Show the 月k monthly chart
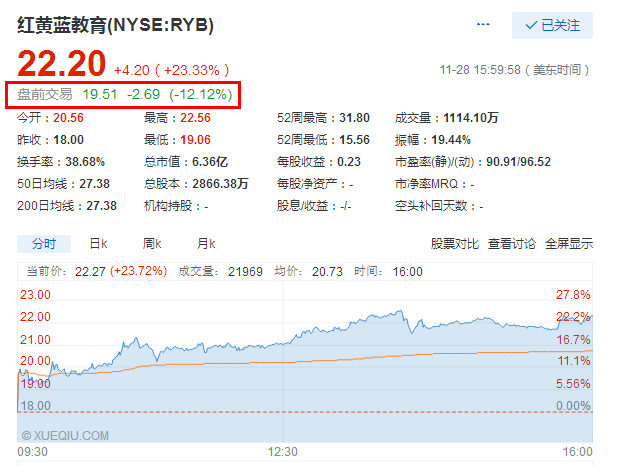Viewport: 623px width, 466px height. click(206, 243)
